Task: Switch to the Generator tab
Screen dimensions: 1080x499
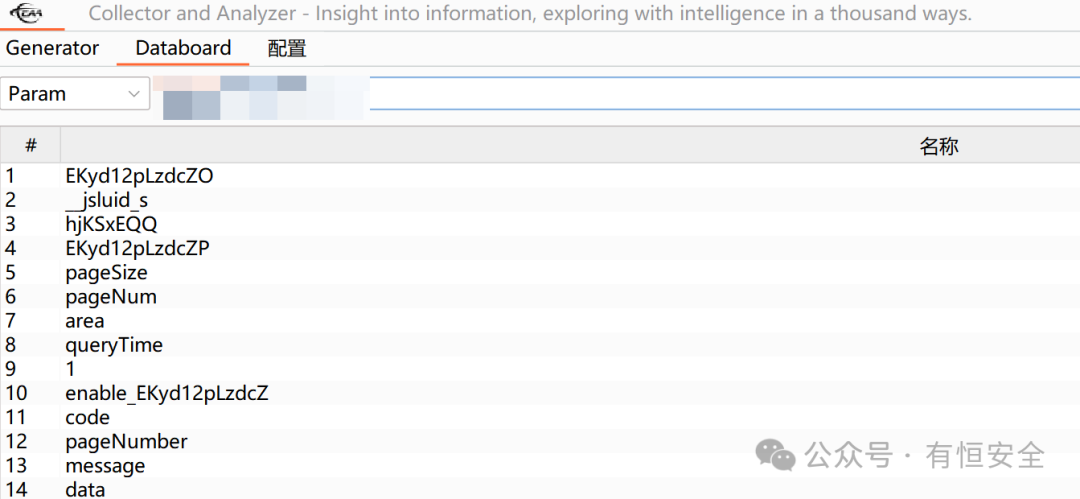Action: tap(53, 48)
